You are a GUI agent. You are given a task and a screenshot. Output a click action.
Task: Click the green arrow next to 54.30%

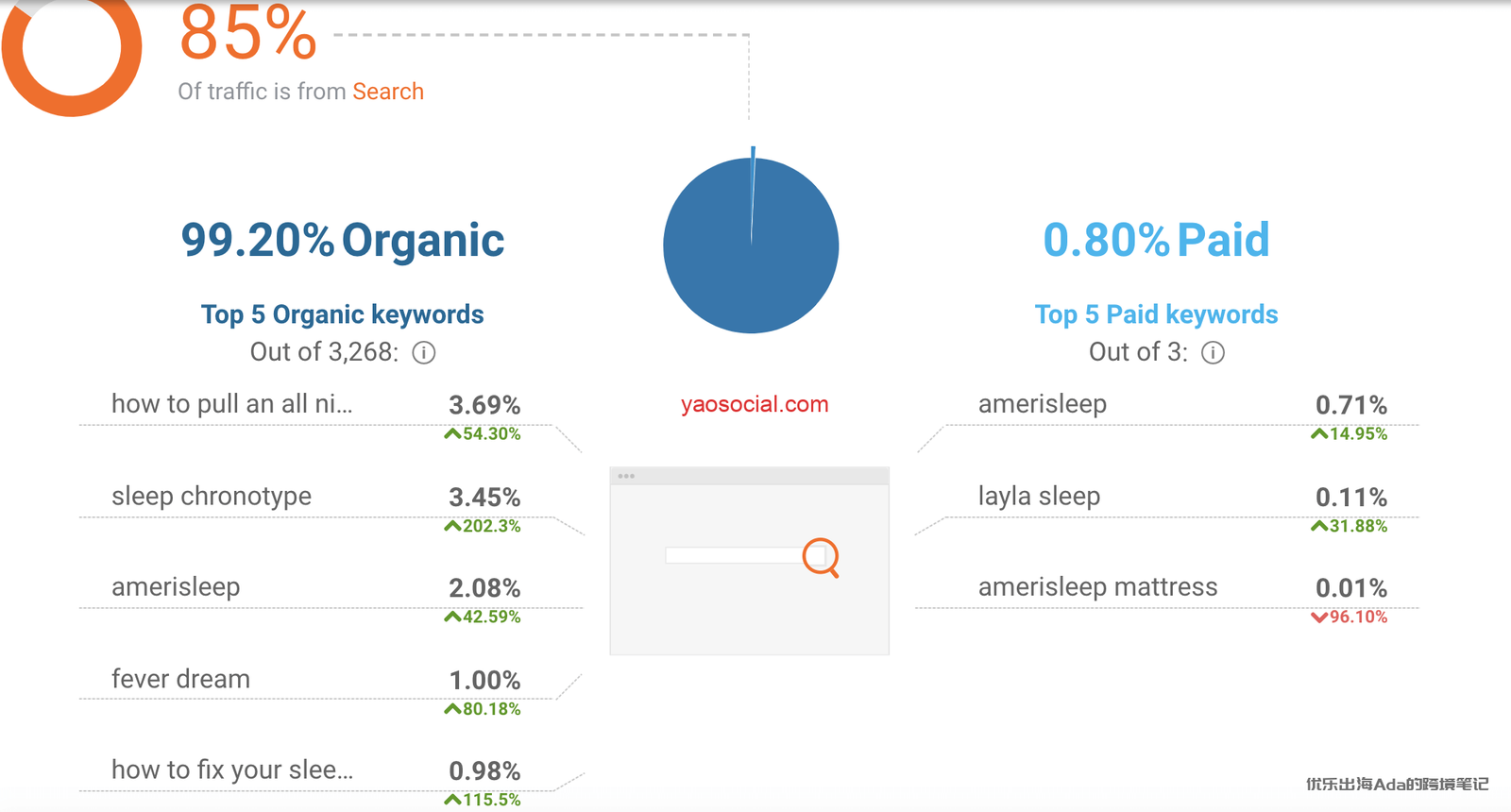coord(452,434)
